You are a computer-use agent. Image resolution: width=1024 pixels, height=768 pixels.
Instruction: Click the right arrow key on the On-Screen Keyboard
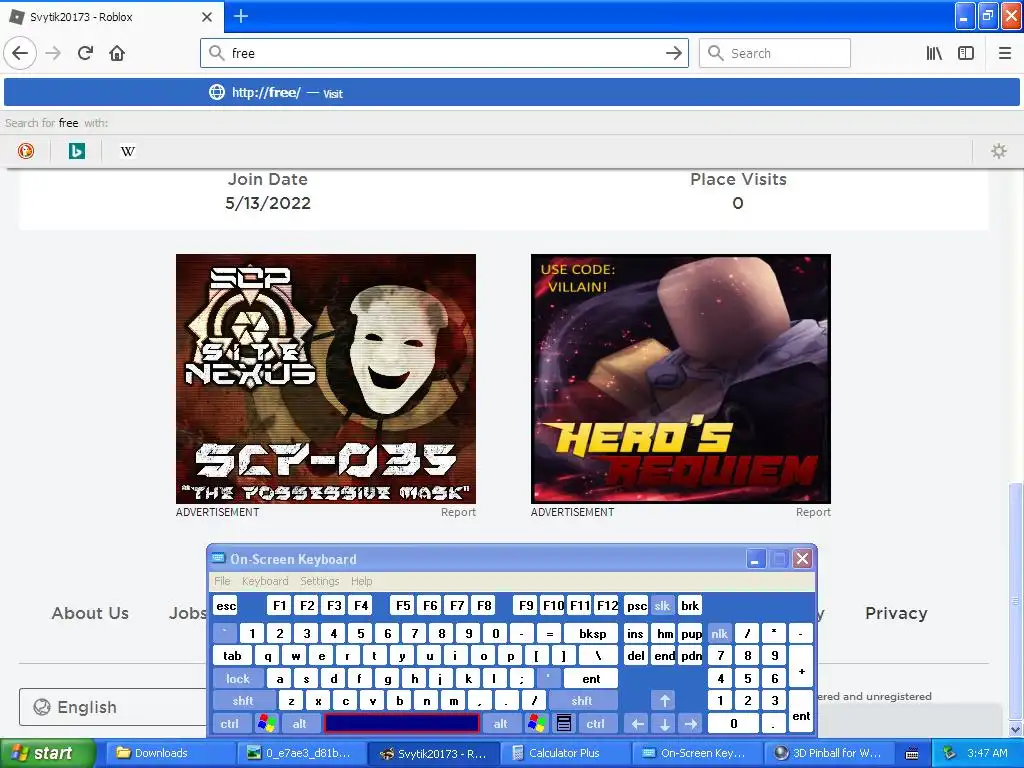pyautogui.click(x=691, y=724)
